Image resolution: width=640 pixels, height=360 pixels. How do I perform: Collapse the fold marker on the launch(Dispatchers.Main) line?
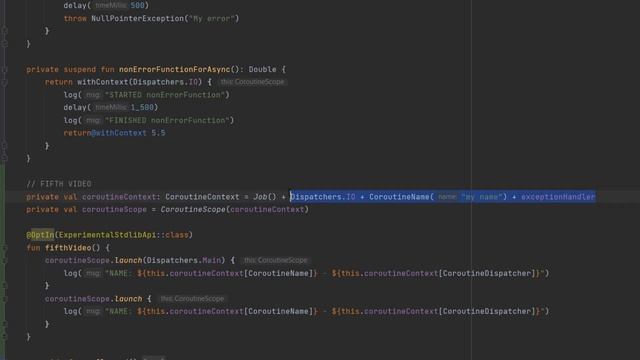pyautogui.click(x=4, y=260)
